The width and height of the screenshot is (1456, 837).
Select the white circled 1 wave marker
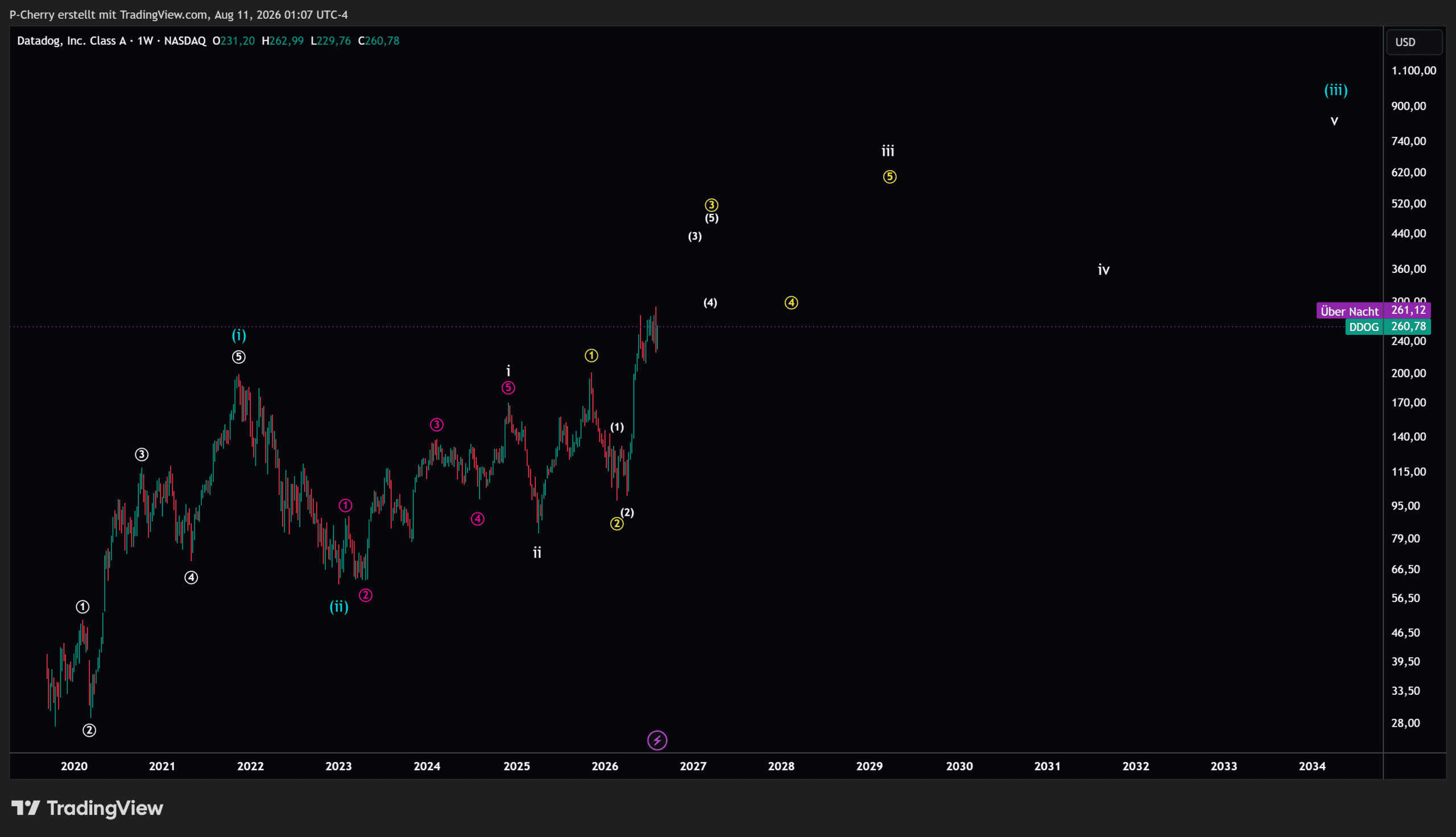[83, 607]
